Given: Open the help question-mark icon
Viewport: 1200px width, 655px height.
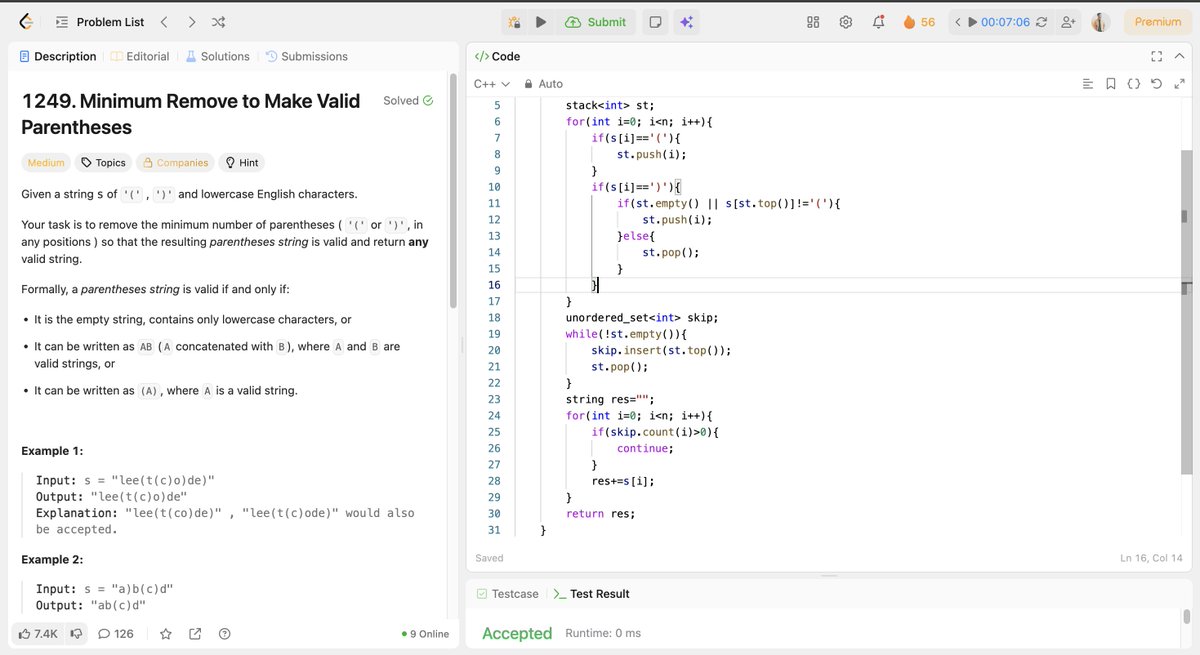Looking at the screenshot, I should point(224,634).
